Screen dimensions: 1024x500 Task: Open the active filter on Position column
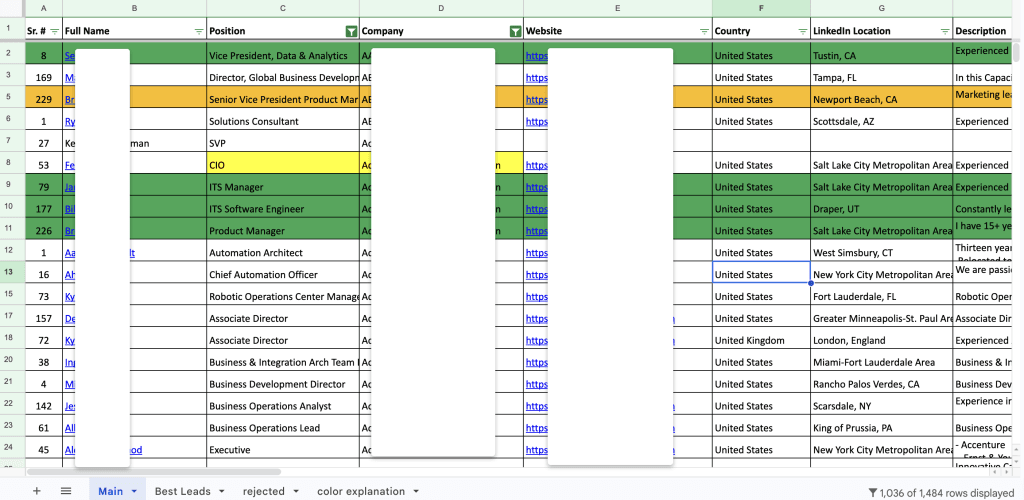pos(350,31)
